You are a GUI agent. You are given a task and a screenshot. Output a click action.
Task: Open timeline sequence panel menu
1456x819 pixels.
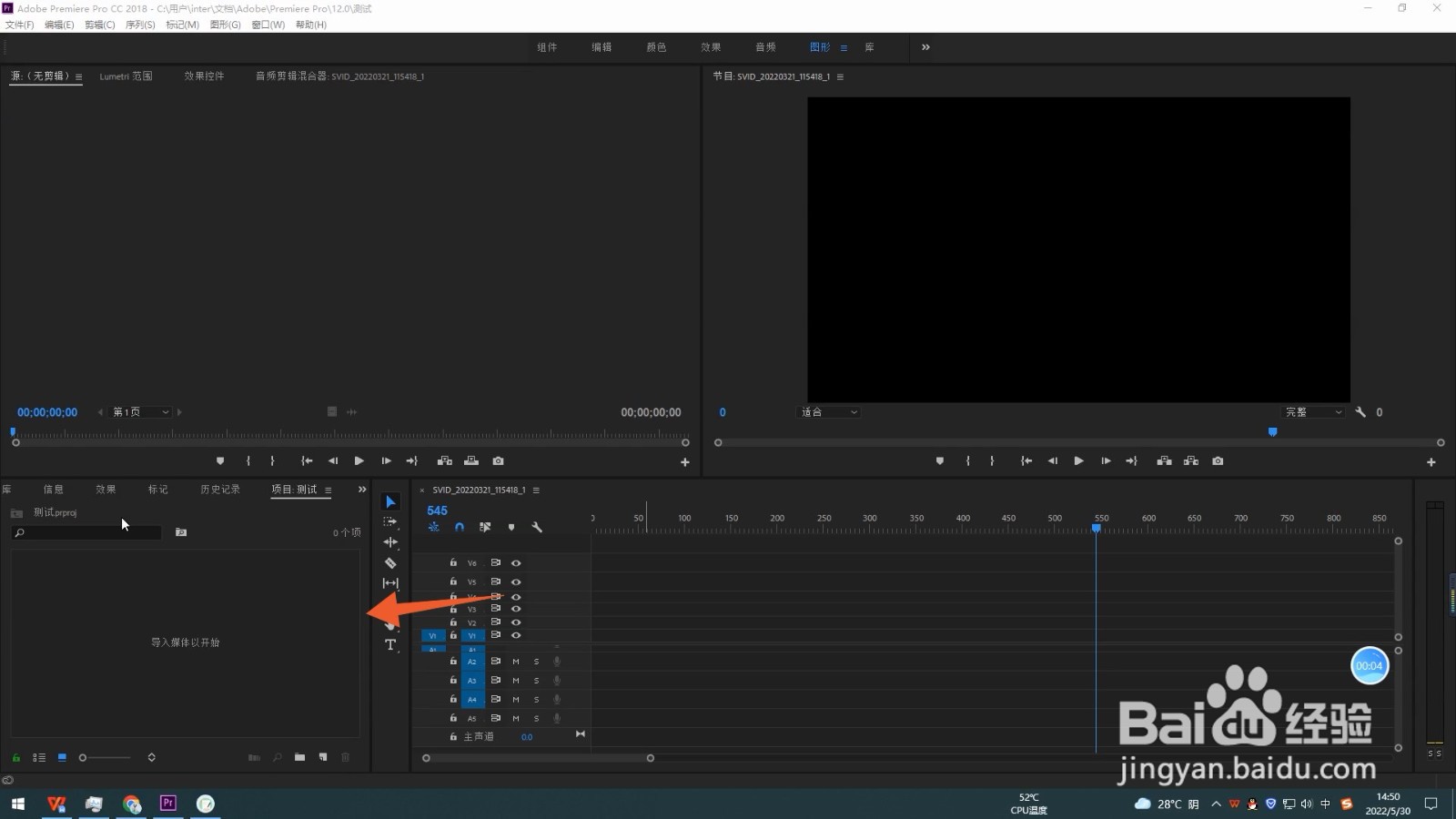(x=536, y=490)
